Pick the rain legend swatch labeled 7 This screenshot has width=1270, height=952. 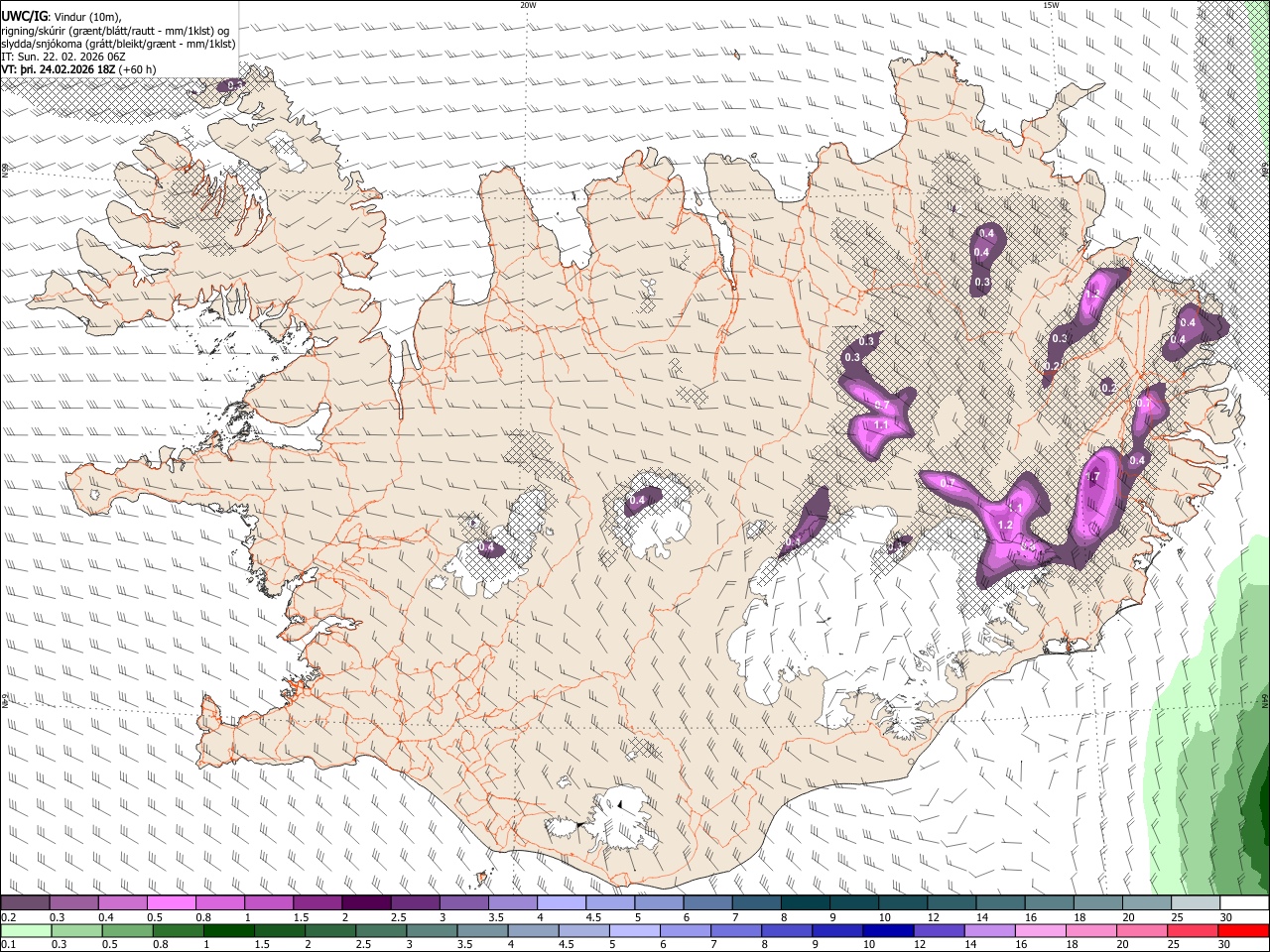[736, 931]
